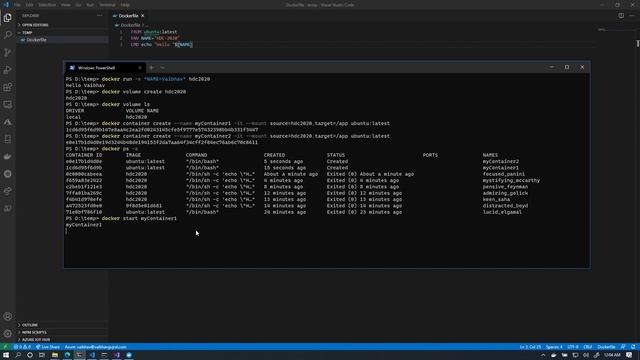Open the Remote Explorer view
This screenshot has height=360, width=640.
8,105
